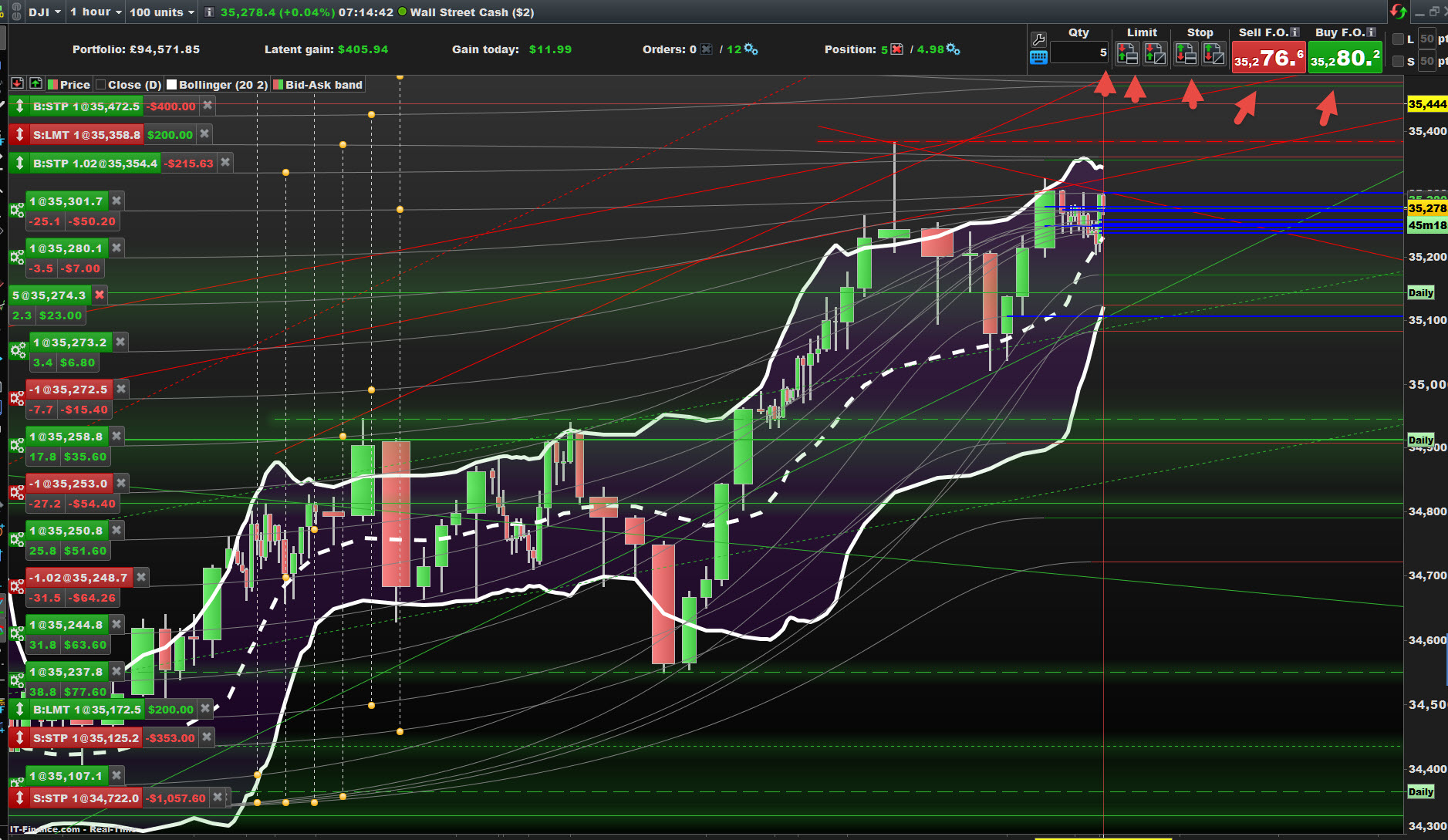
Task: Select the 1@35,107.1 position label
Action: pyautogui.click(x=66, y=776)
